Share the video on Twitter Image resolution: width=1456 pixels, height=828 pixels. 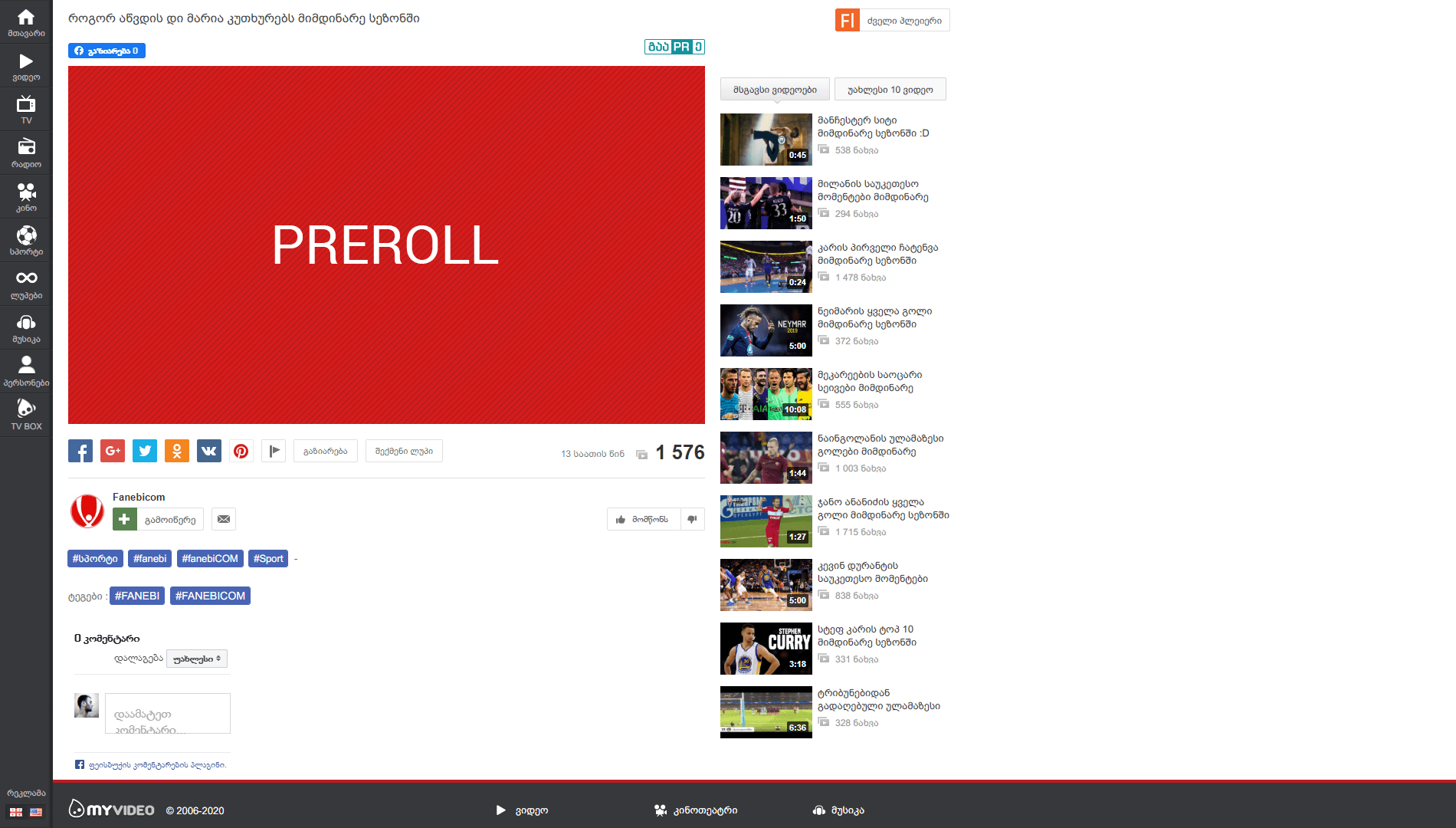pyautogui.click(x=145, y=451)
